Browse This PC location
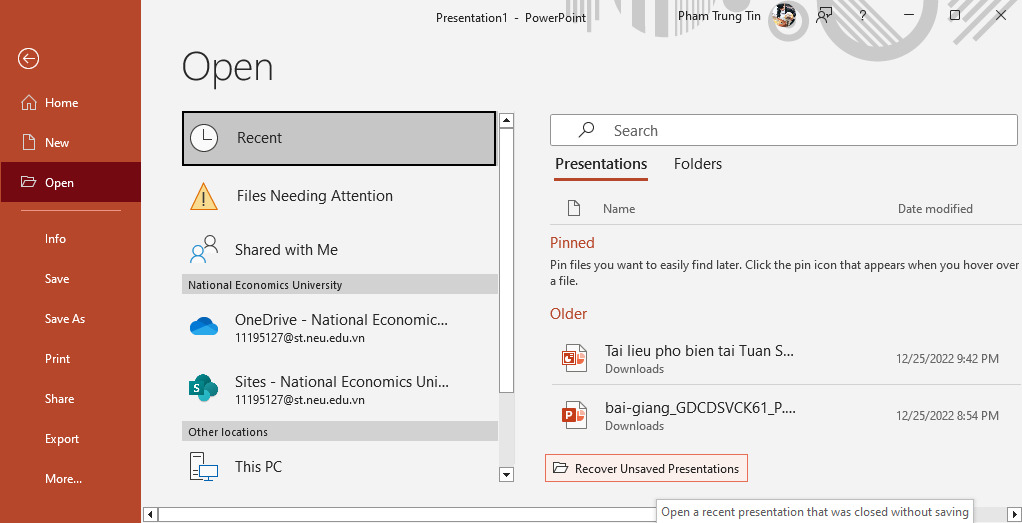 click(339, 467)
